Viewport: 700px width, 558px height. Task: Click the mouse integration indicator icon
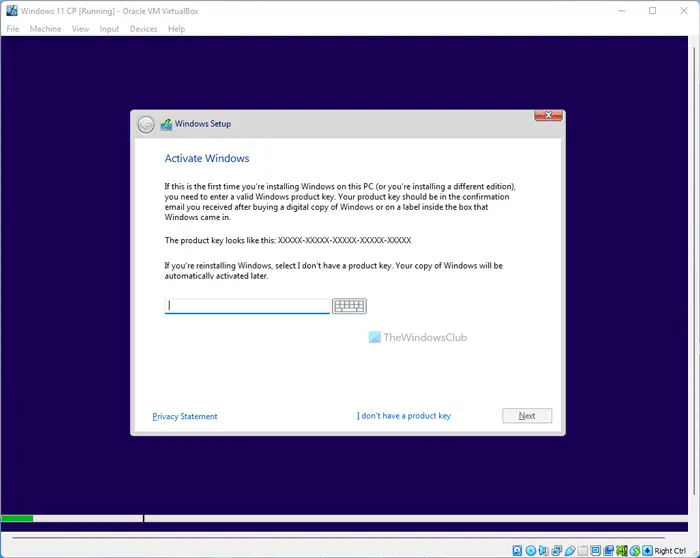(635, 550)
